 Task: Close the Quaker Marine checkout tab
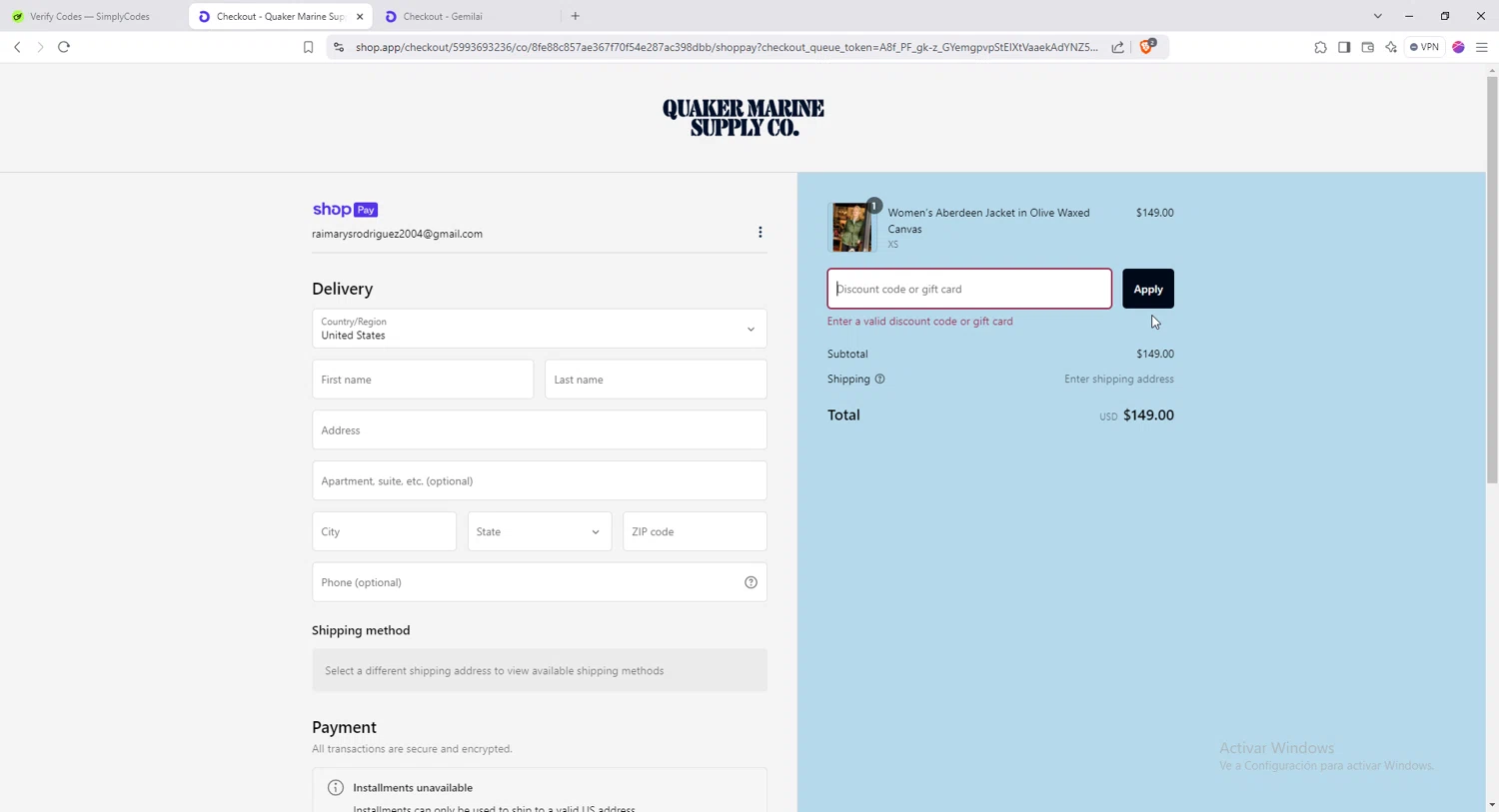pyautogui.click(x=360, y=16)
